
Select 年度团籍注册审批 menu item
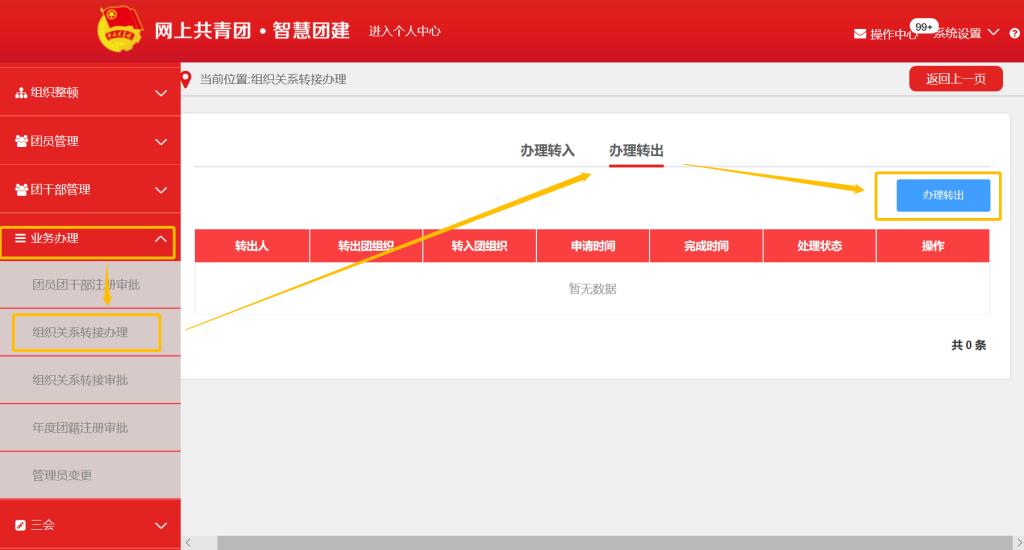[x=80, y=428]
